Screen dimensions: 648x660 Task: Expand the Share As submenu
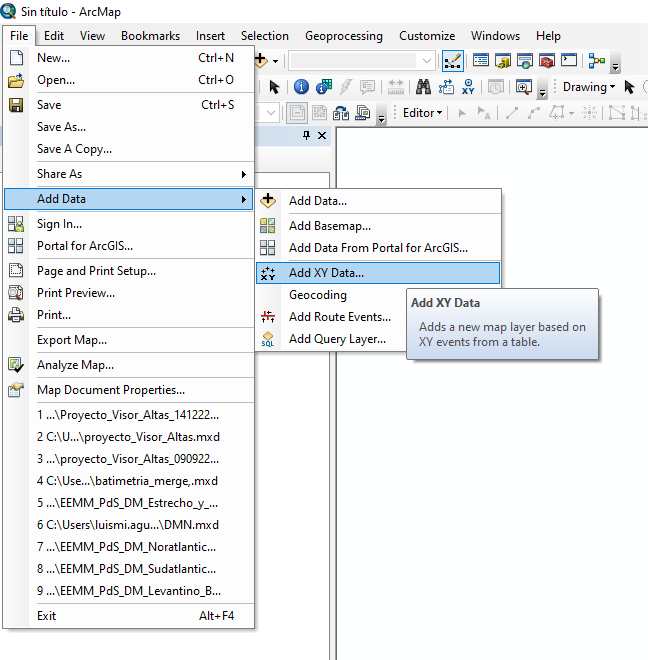tap(128, 174)
